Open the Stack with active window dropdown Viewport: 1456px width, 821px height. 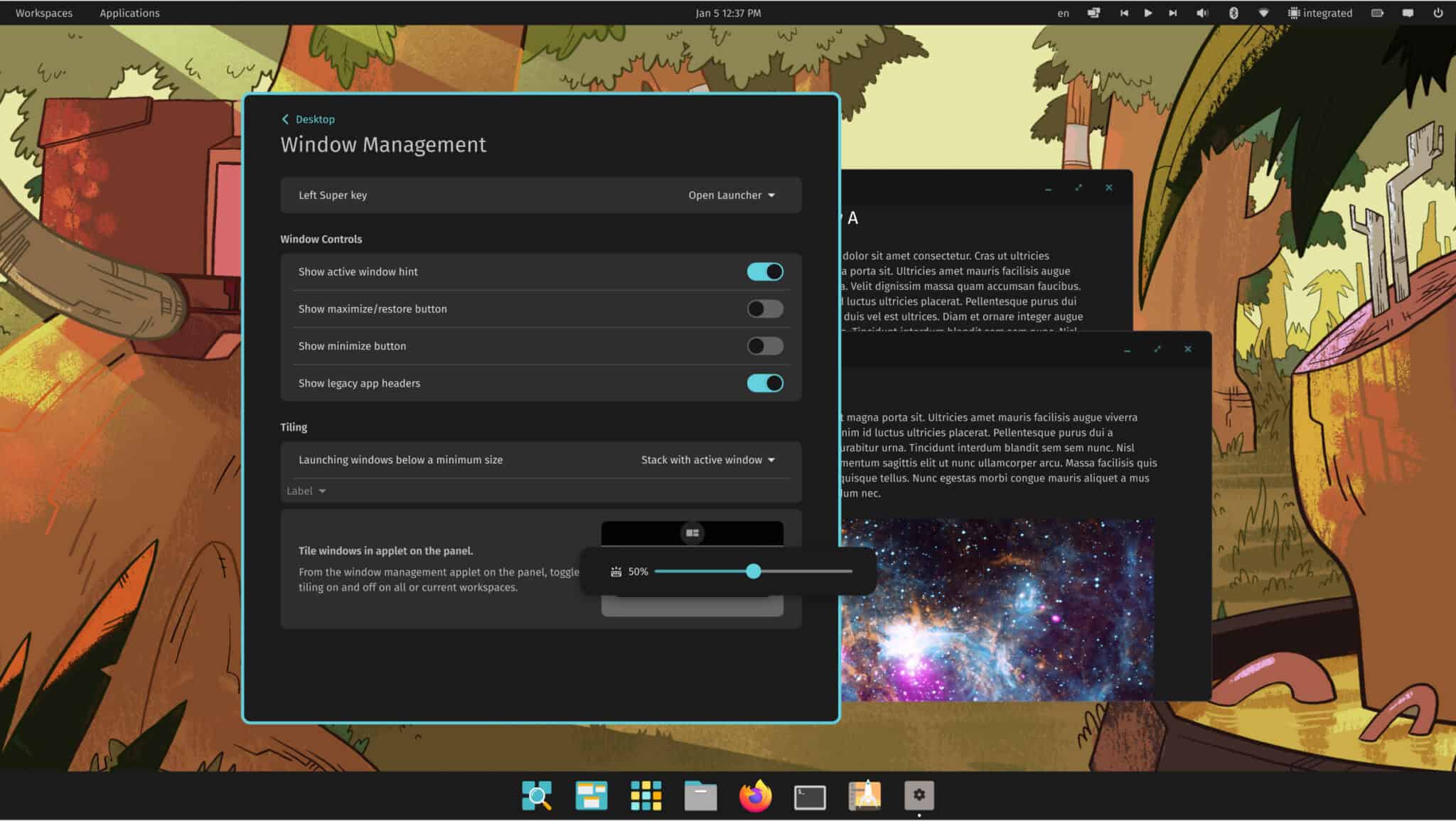point(707,460)
